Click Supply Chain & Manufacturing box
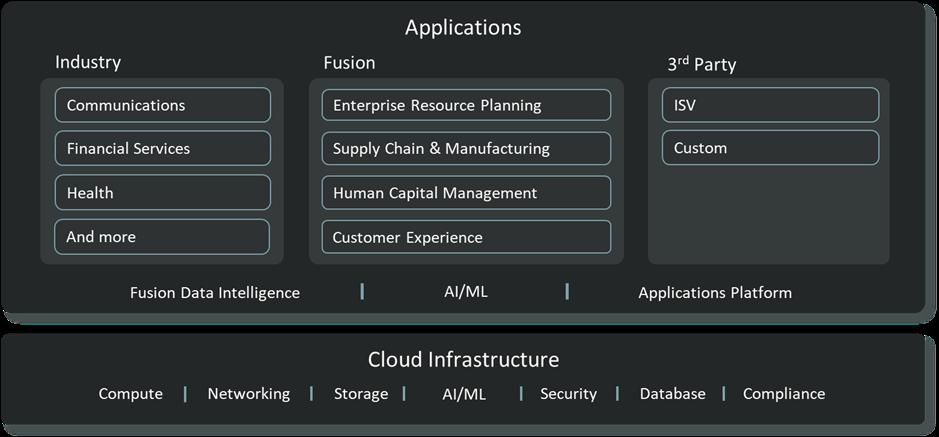The width and height of the screenshot is (939, 437). tap(466, 149)
